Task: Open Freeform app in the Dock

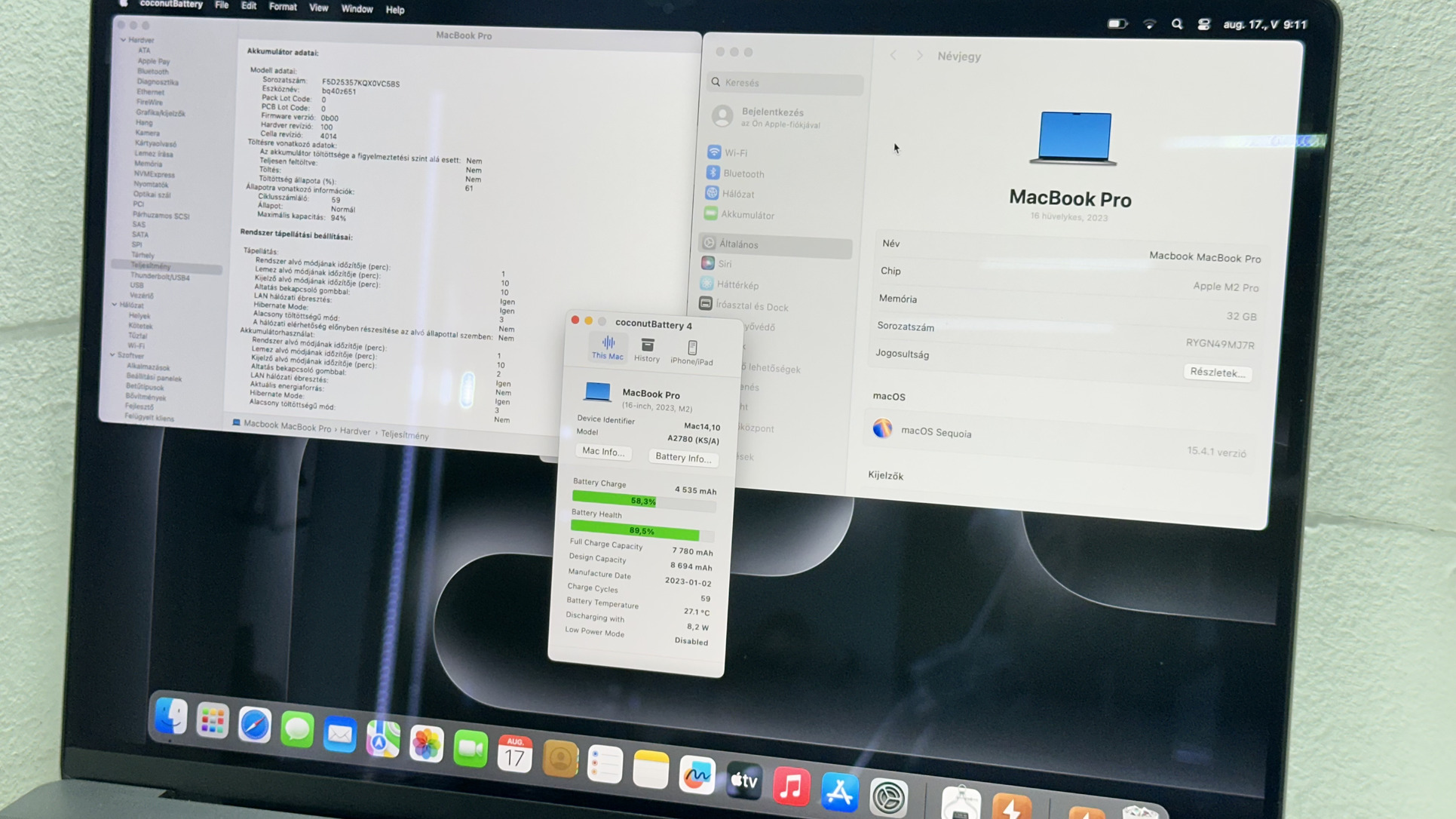Action: click(x=696, y=775)
